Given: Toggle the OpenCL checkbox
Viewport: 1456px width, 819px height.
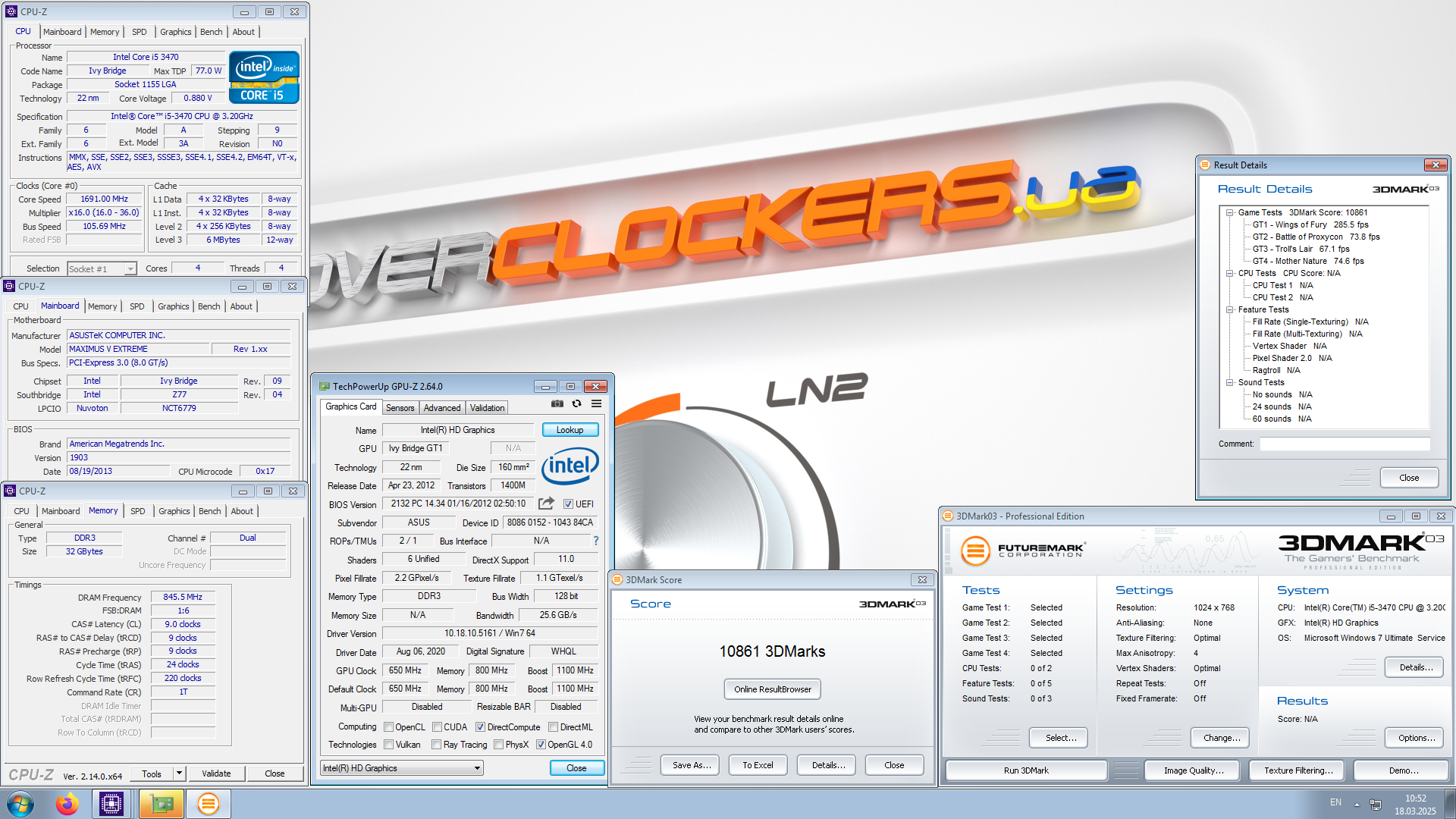Looking at the screenshot, I should [388, 727].
